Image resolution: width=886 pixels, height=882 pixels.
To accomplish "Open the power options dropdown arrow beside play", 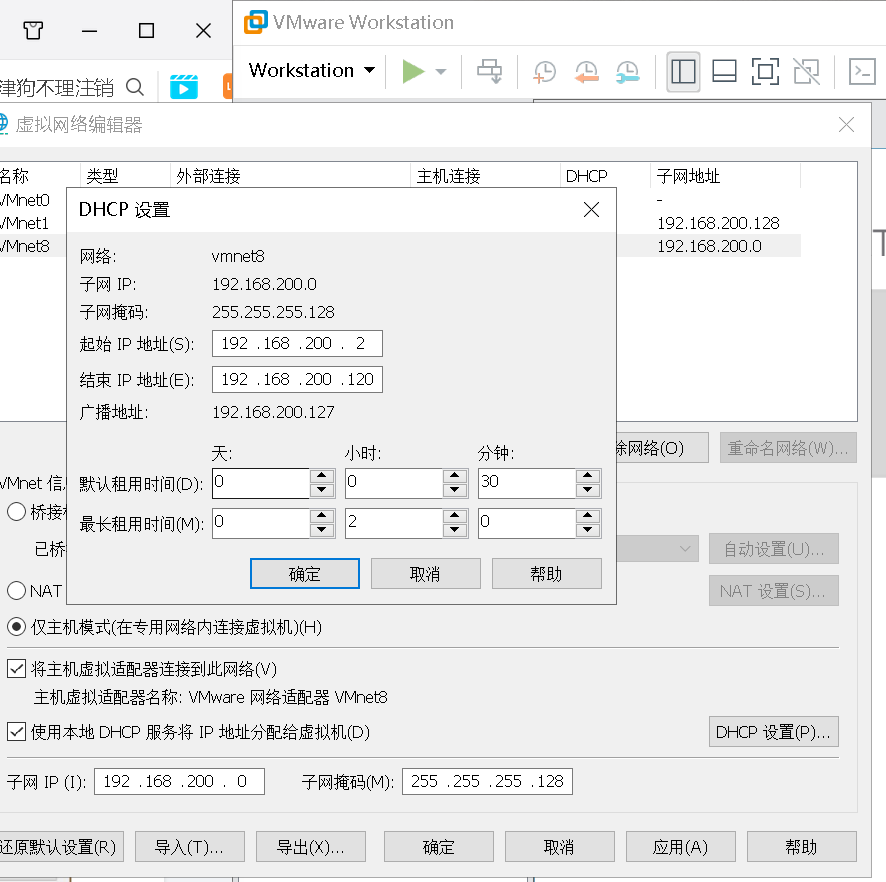I will pyautogui.click(x=441, y=71).
